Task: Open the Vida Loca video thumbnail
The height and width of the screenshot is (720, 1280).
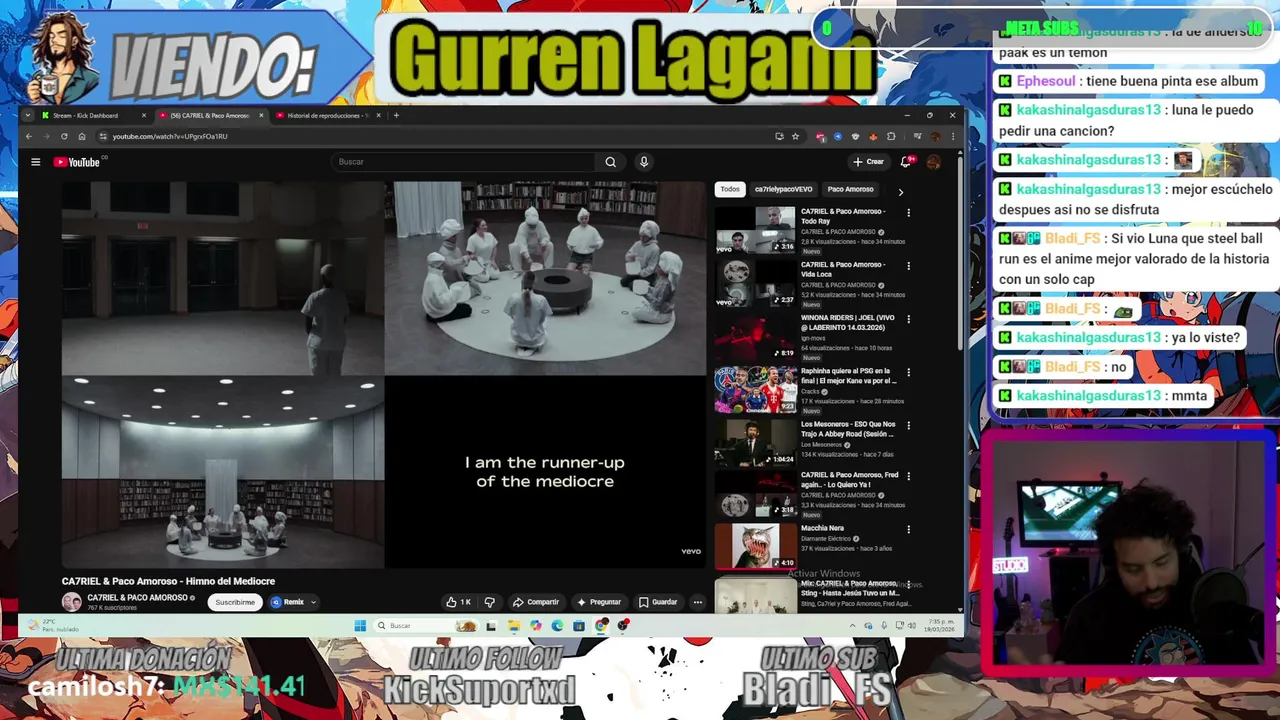Action: coord(755,283)
